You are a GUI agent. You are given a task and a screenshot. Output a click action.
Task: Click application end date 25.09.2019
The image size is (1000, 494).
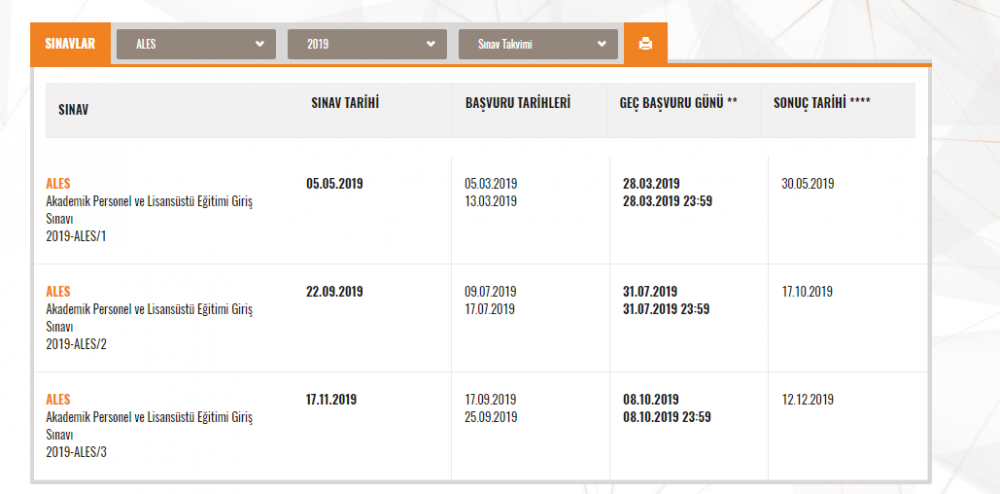[x=491, y=418]
